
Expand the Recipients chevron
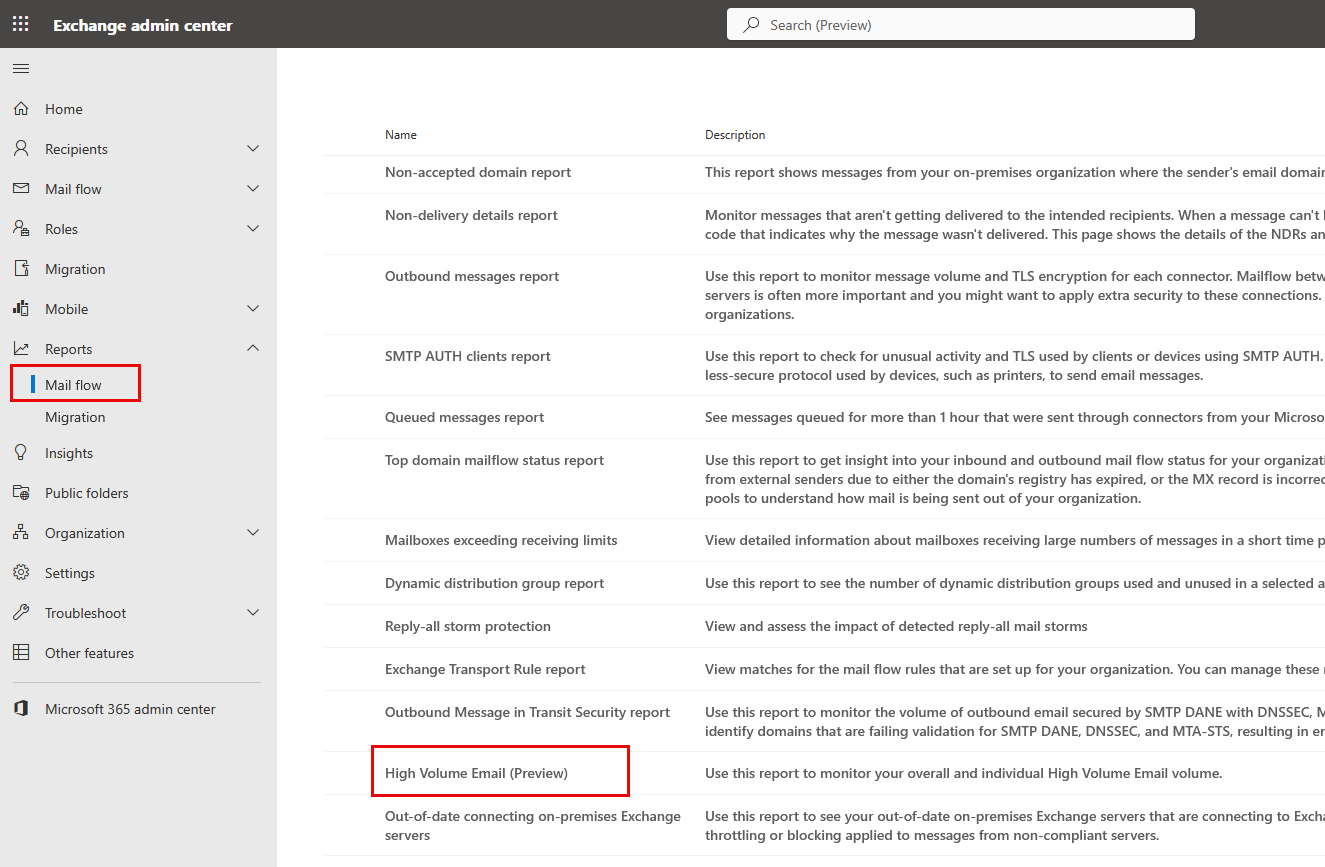tap(253, 149)
